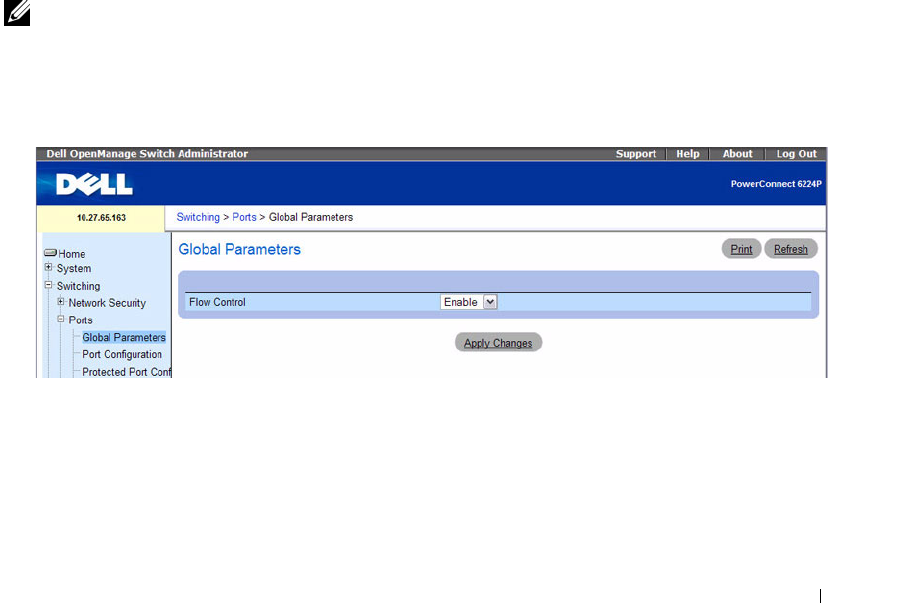900x603 pixels.
Task: Click the Dell OpenManage Switch Administrator title
Action: [x=147, y=154]
